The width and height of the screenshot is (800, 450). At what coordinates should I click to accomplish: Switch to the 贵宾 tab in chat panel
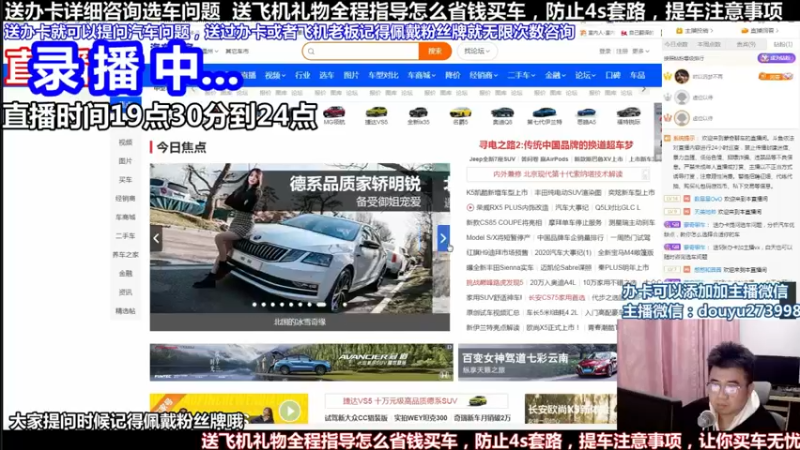click(x=746, y=44)
